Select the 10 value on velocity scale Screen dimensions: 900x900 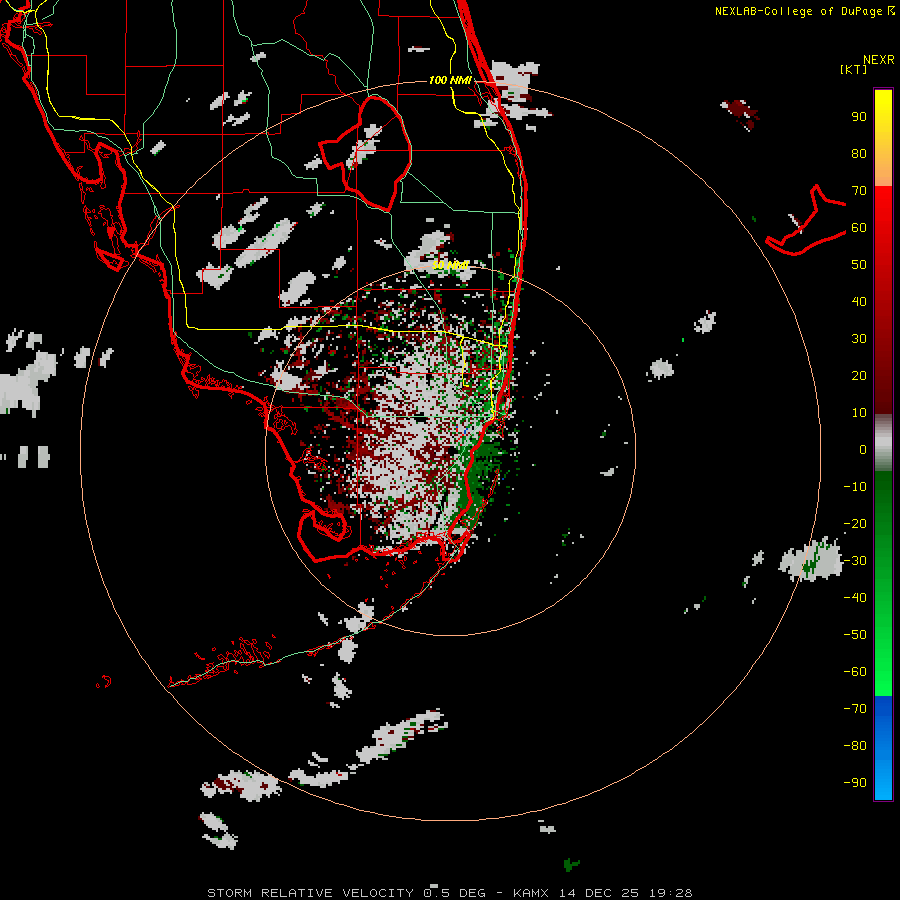pyautogui.click(x=859, y=413)
